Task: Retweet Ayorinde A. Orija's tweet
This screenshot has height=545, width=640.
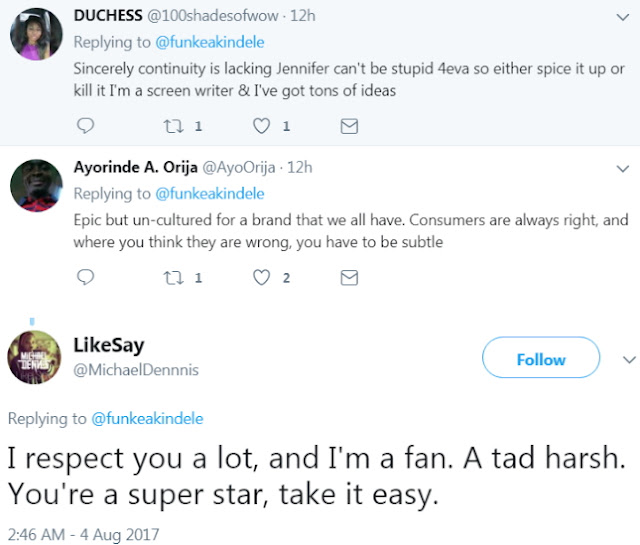Action: point(175,277)
